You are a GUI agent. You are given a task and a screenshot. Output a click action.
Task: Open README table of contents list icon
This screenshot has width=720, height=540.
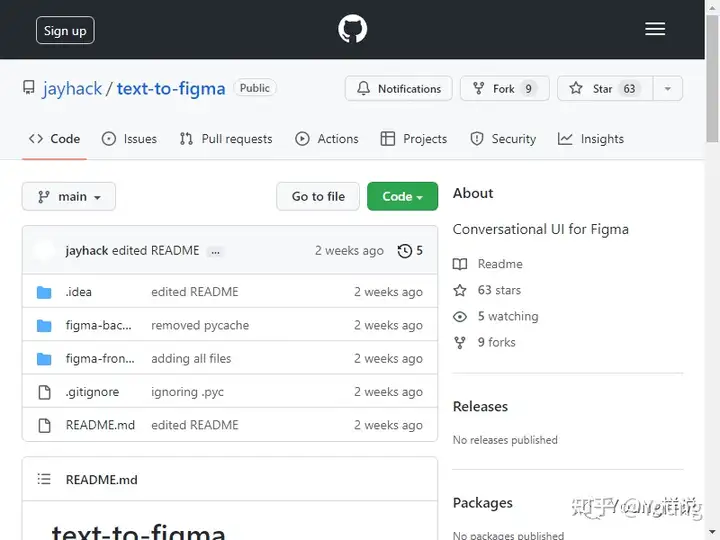coord(44,479)
